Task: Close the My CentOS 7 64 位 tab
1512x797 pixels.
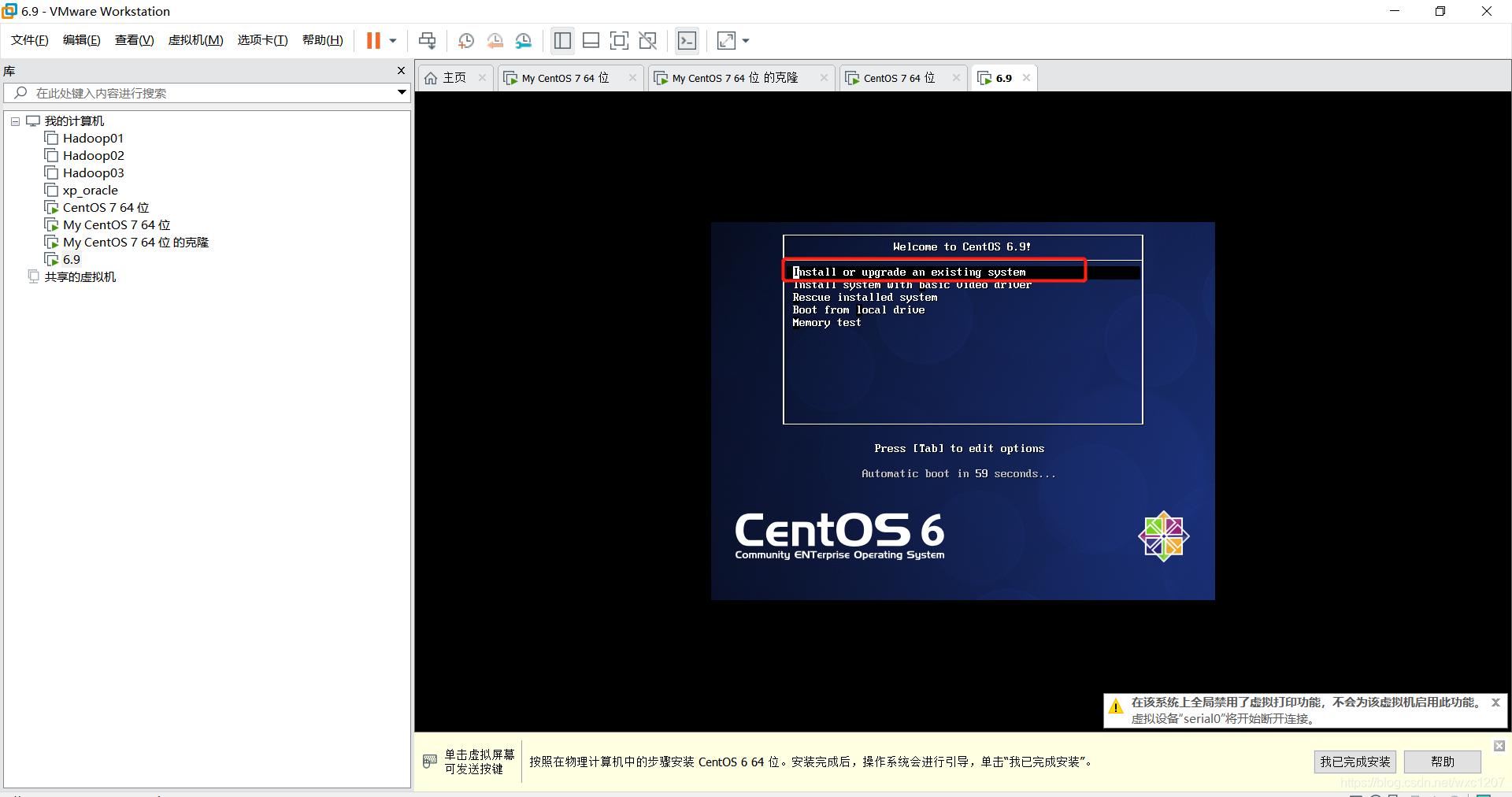Action: tap(632, 78)
